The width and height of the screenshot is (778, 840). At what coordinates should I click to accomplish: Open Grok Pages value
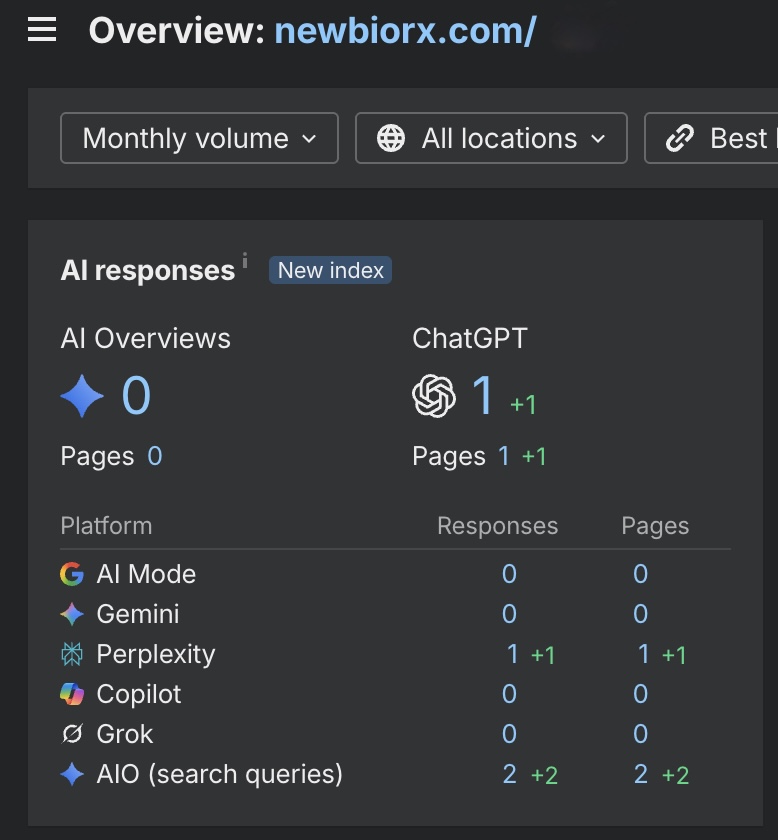(x=640, y=734)
